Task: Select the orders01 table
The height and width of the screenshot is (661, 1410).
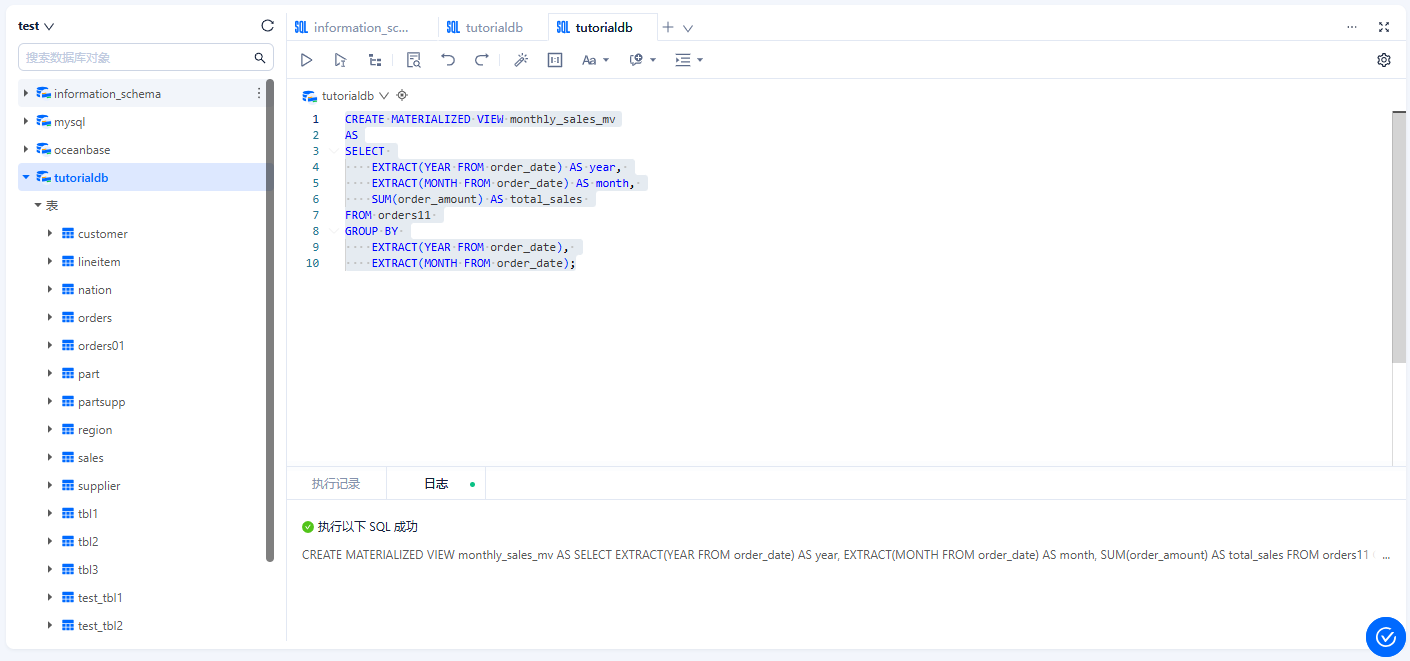Action: click(101, 346)
